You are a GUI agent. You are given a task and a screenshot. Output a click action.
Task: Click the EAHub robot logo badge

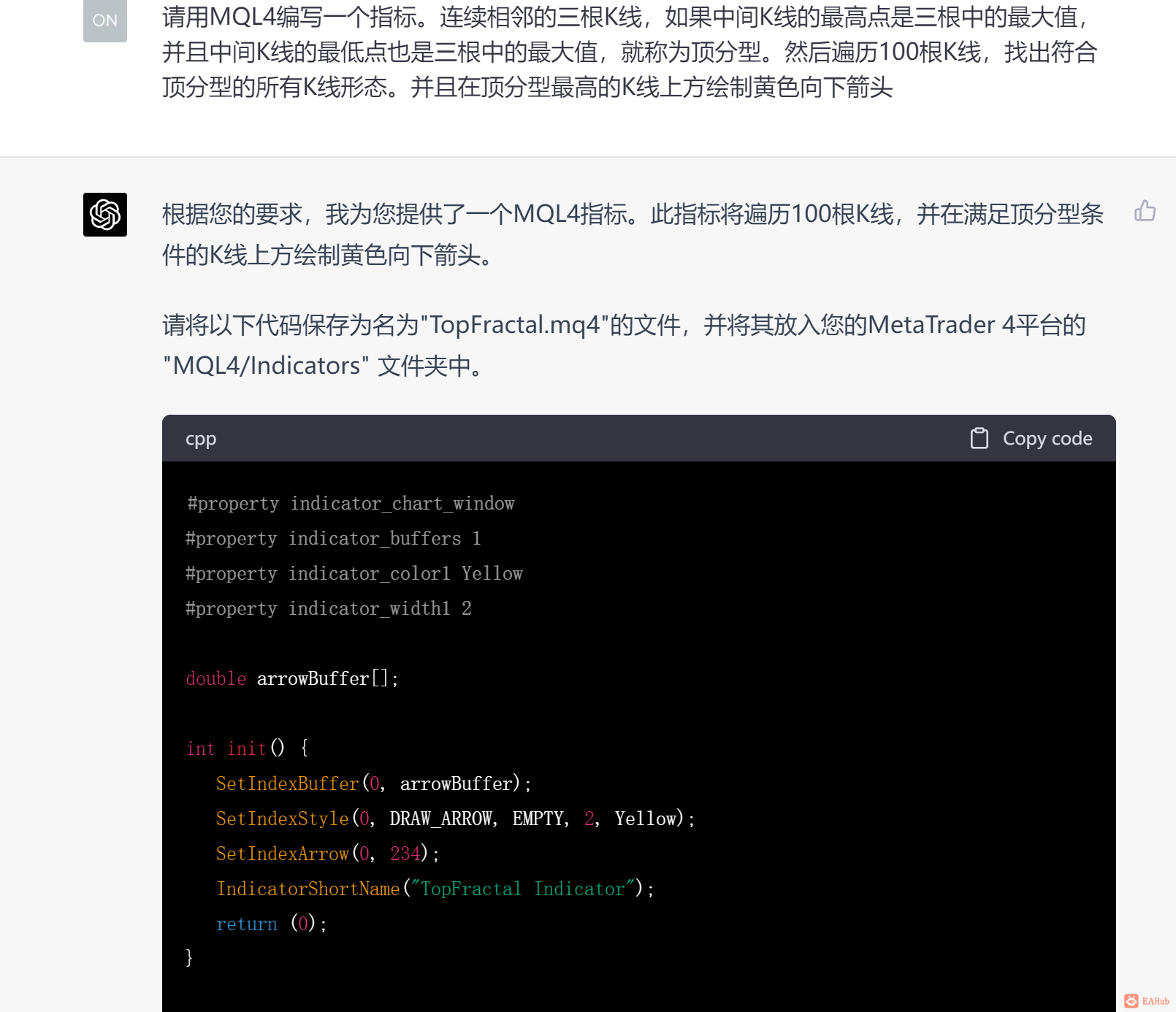pos(1133,1000)
